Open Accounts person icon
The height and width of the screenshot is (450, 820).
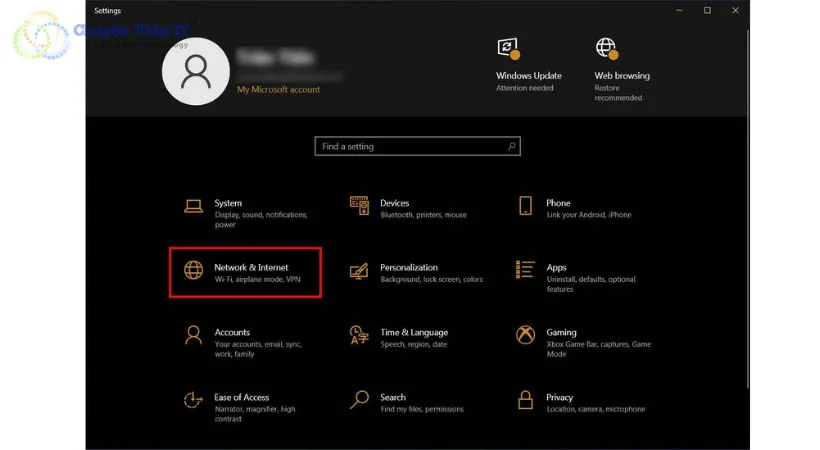click(x=193, y=336)
